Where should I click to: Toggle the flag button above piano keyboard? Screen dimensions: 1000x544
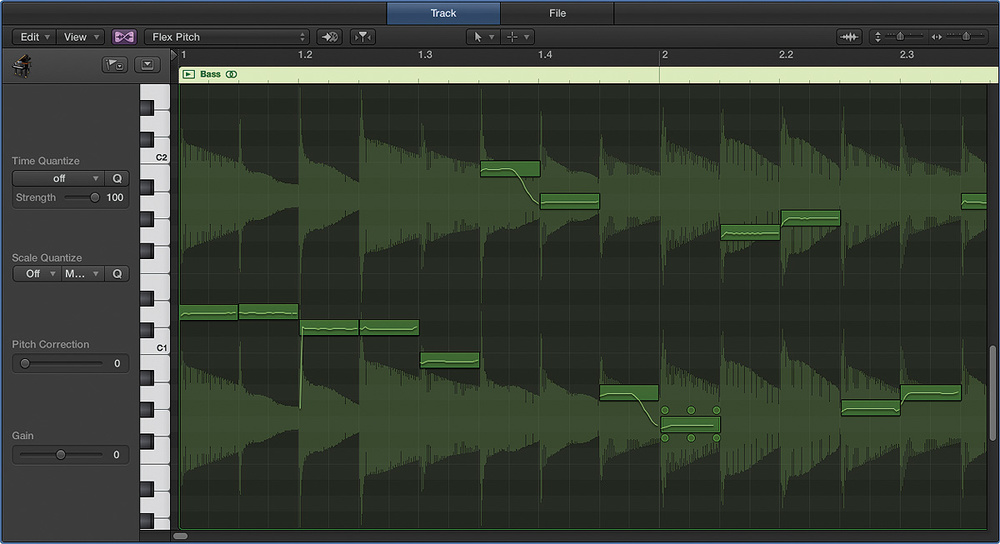click(x=113, y=66)
